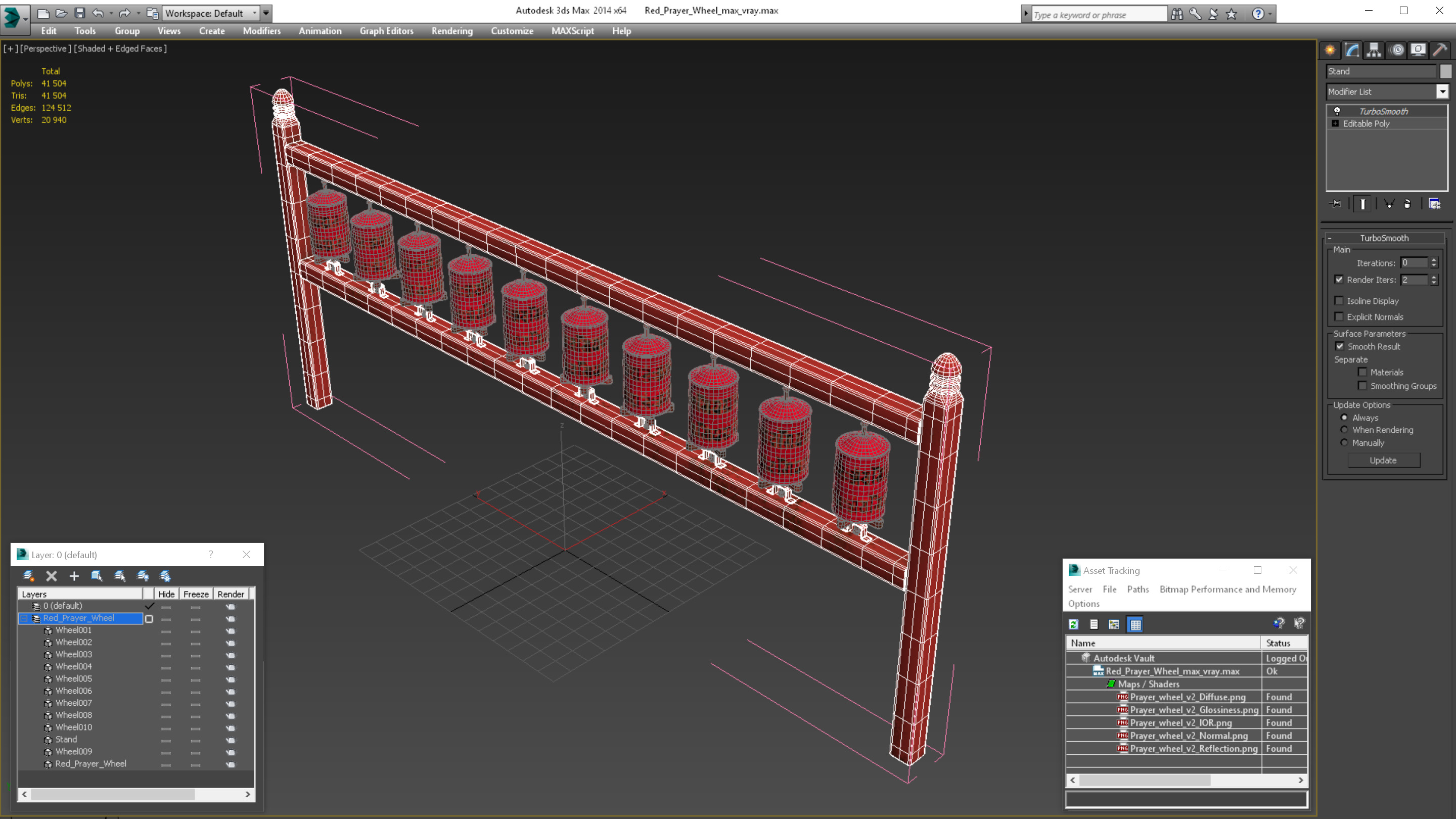Open Paths menu in Asset Tracking

click(1138, 589)
